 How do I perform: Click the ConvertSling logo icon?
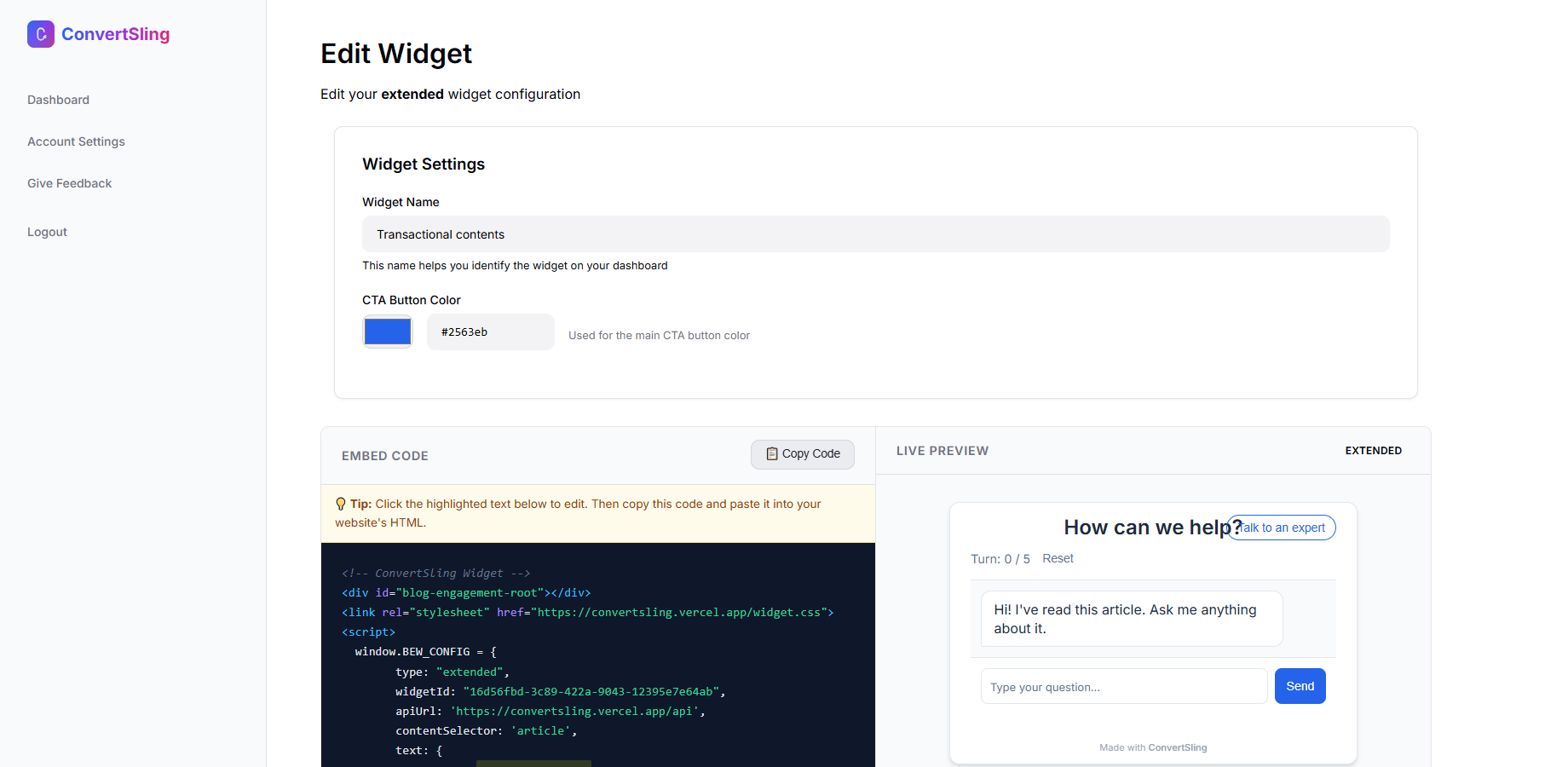click(40, 34)
